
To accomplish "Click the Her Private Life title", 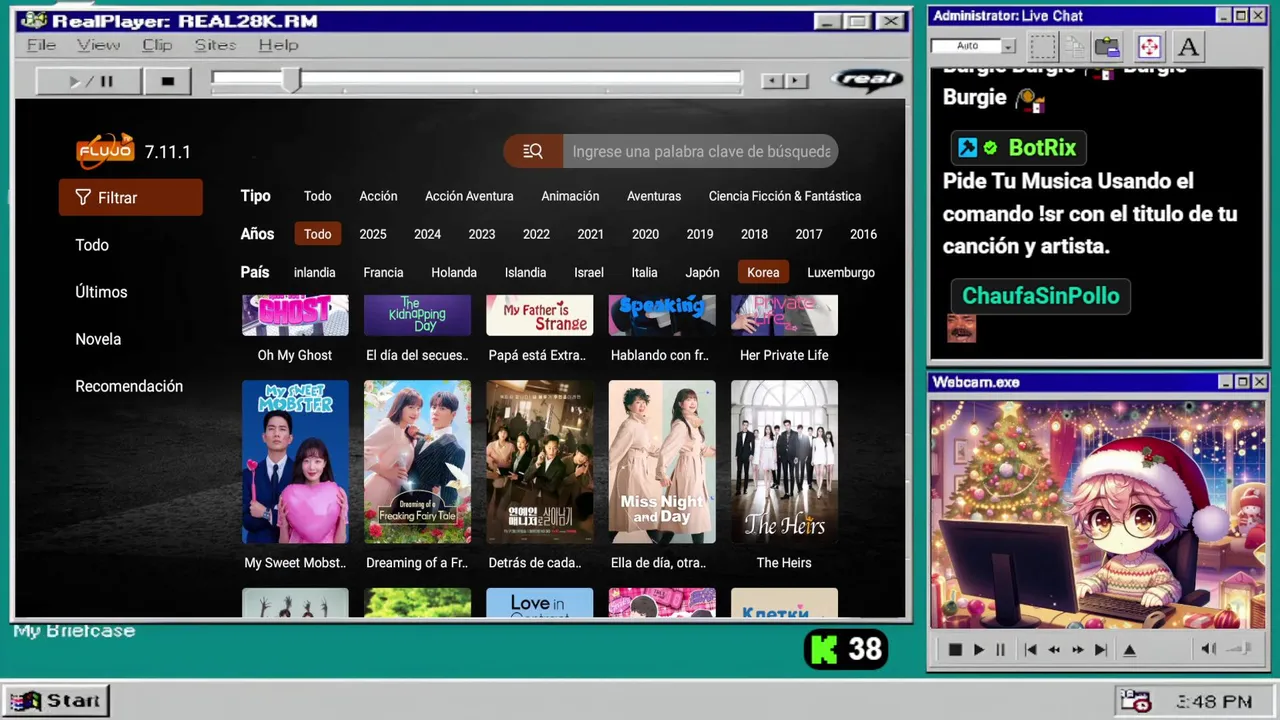I will 784,355.
